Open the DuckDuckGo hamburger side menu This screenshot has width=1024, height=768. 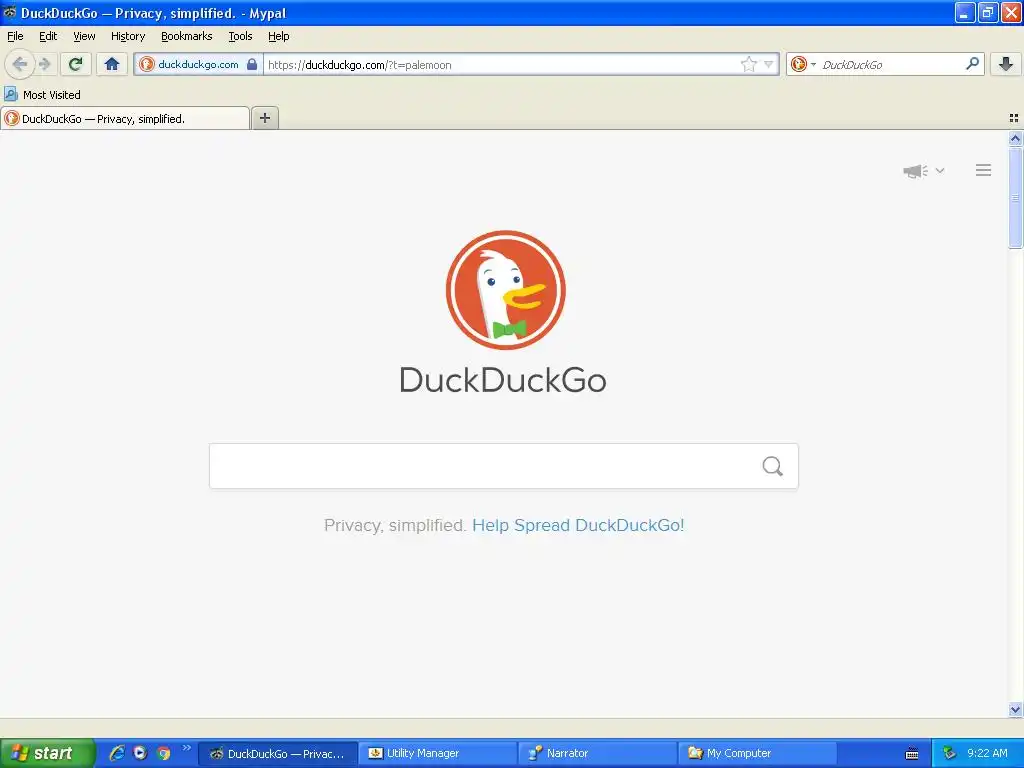[984, 170]
